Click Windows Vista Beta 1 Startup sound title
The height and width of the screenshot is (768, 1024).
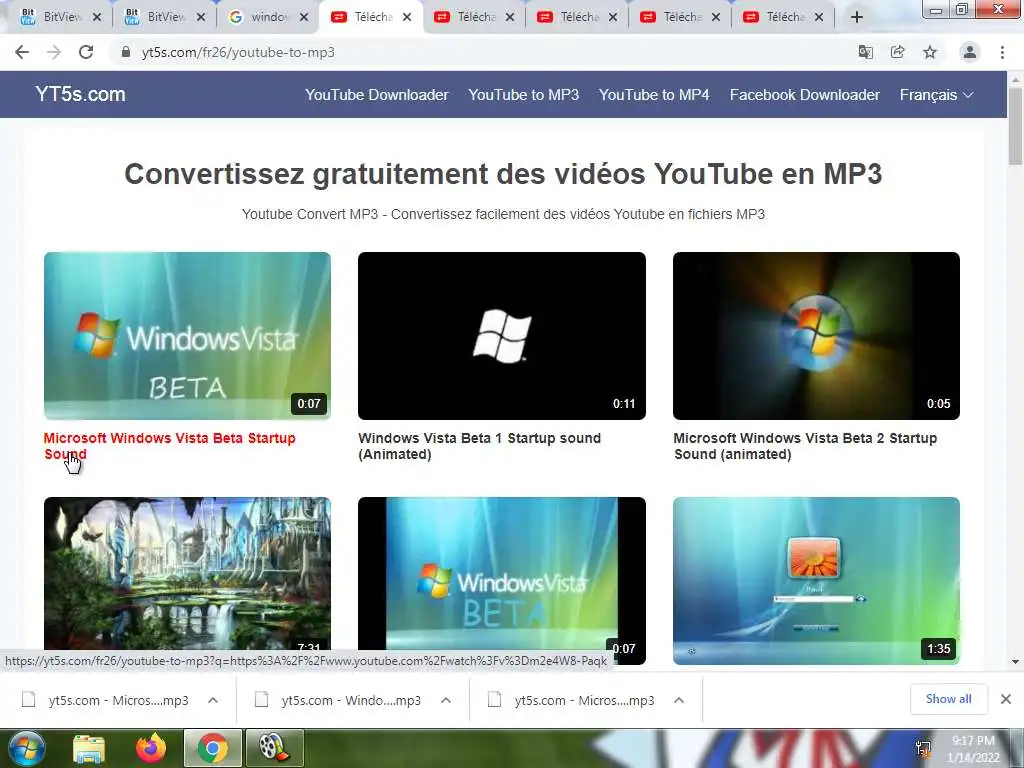[x=479, y=446]
